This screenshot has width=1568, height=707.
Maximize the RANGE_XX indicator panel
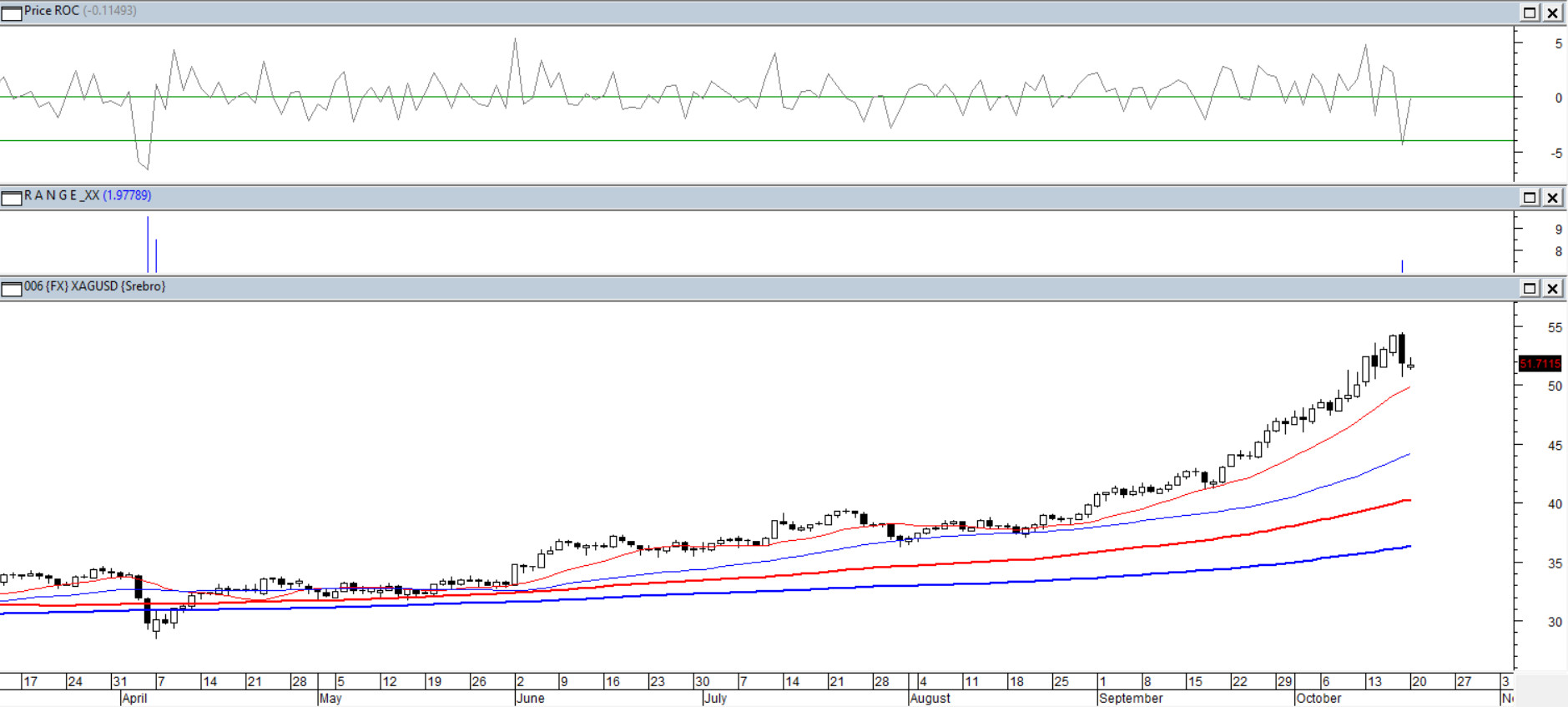tap(1530, 198)
